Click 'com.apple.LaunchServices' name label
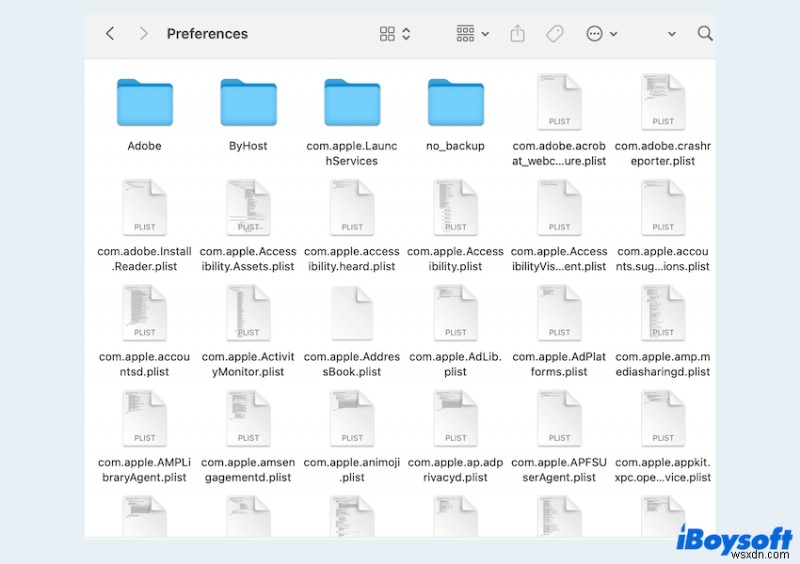The width and height of the screenshot is (800, 564). pyautogui.click(x=352, y=153)
